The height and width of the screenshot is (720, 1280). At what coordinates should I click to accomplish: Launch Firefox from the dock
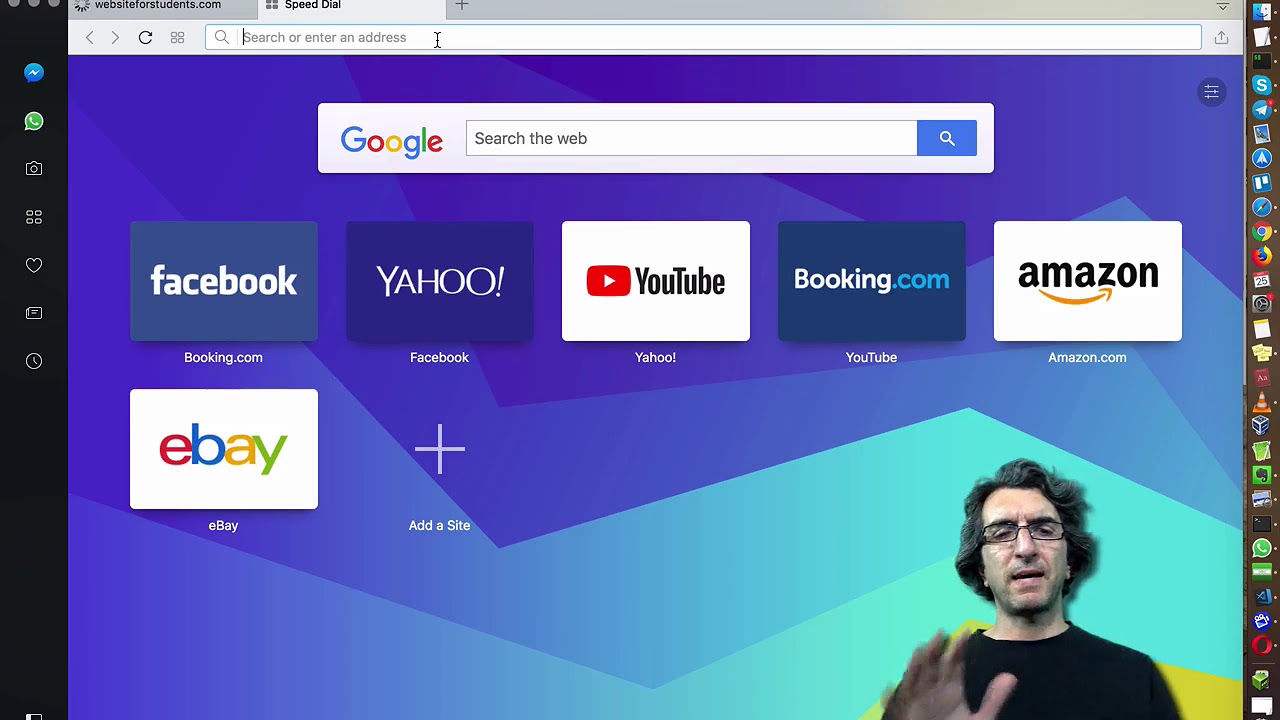(x=1262, y=256)
